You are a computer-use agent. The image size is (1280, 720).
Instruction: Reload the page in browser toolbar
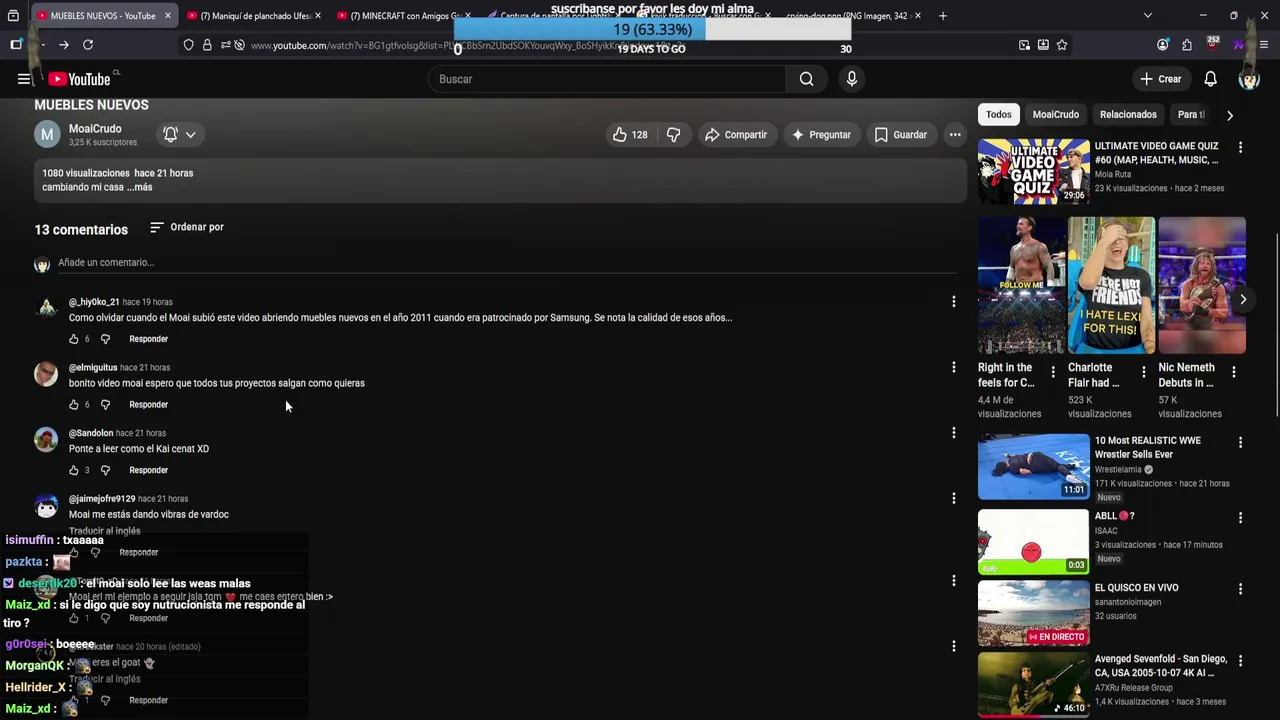point(88,45)
